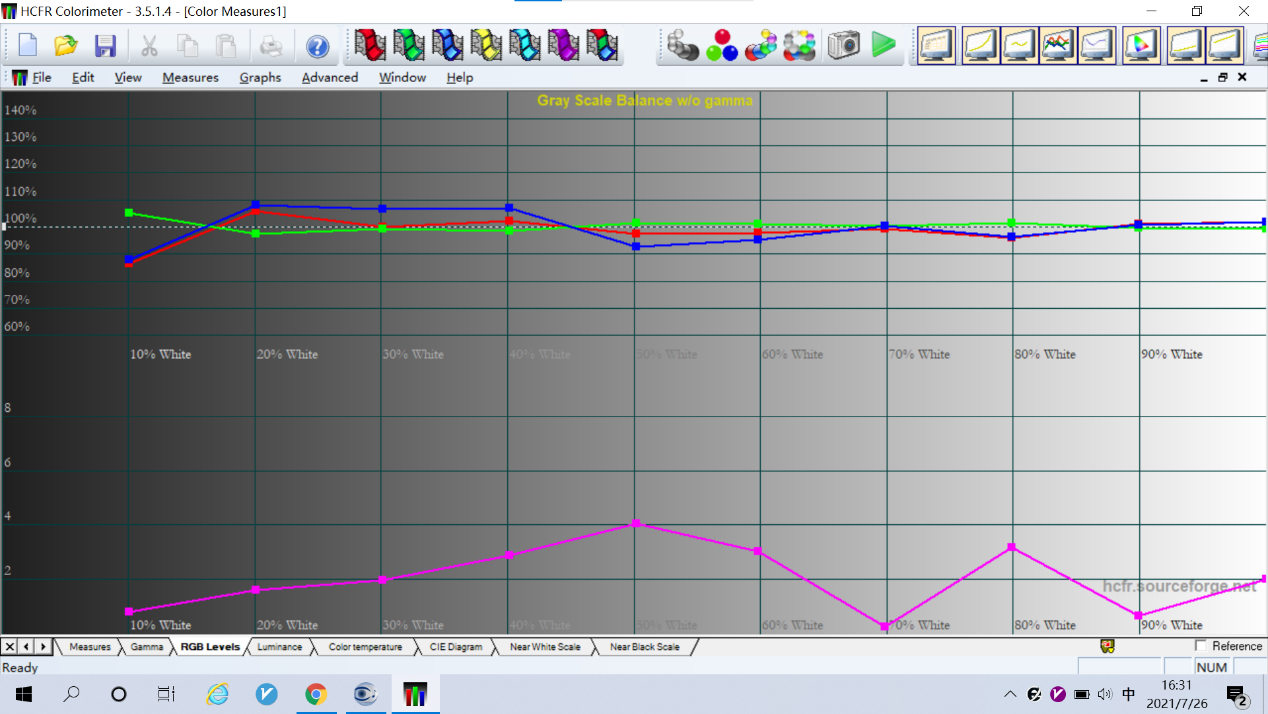Start continuous measures with green play arrow
The image size is (1268, 714).
coord(883,45)
